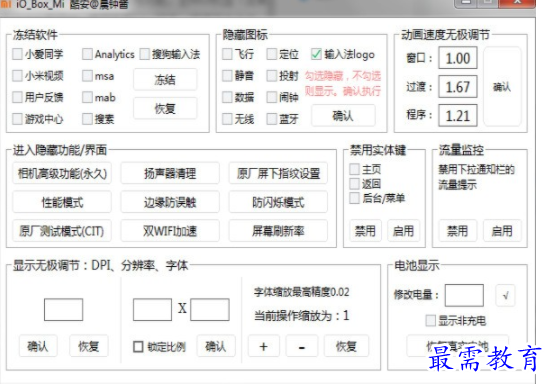Open 防闪烁模式

tap(278, 202)
